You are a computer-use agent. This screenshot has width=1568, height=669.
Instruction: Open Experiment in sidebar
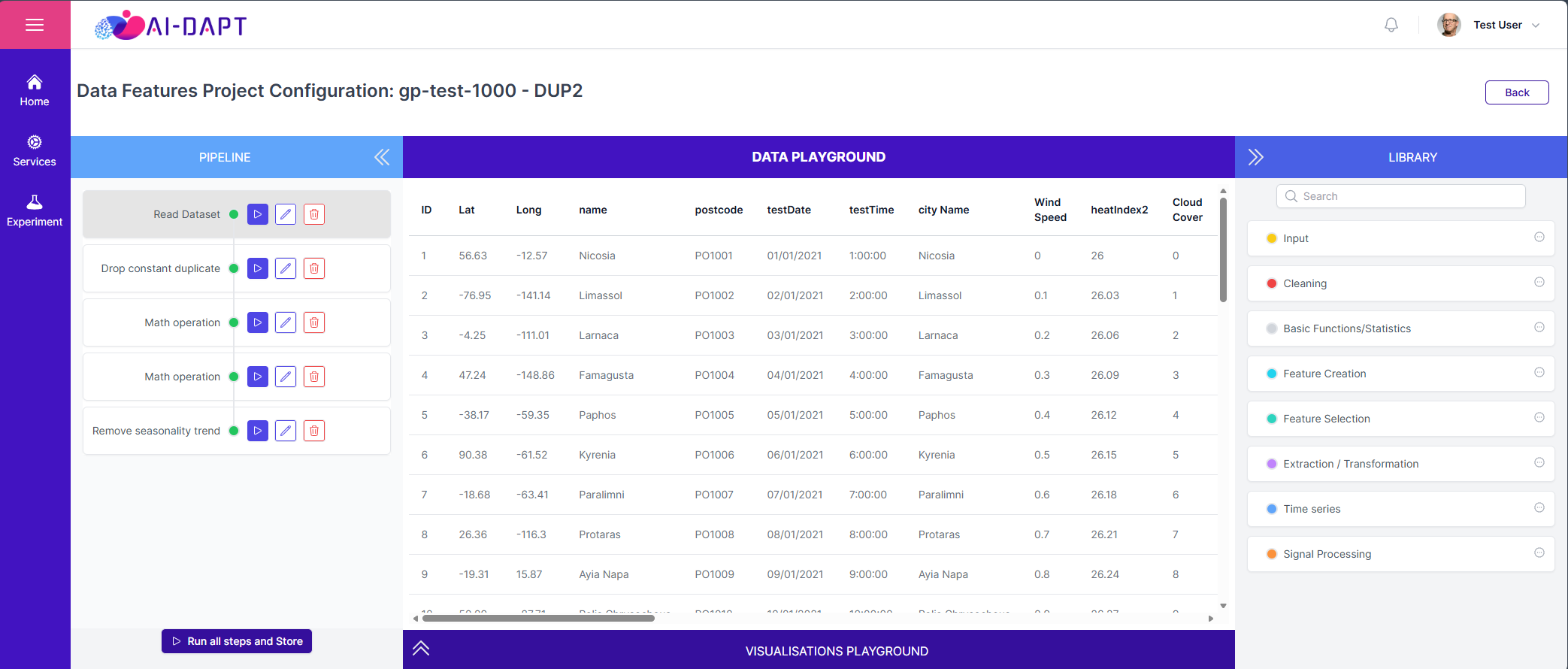[35, 211]
